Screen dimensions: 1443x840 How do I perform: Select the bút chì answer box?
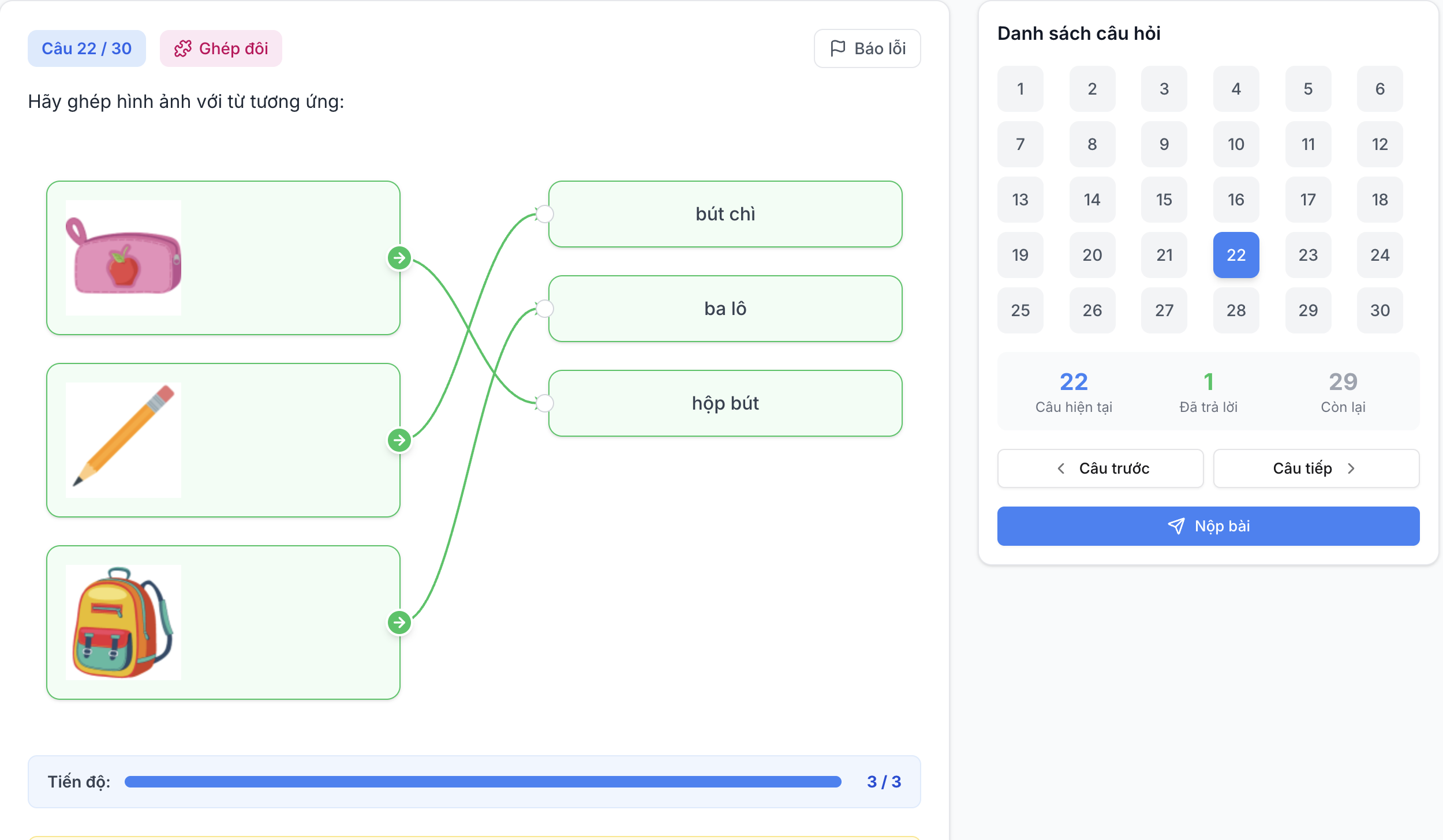point(725,214)
